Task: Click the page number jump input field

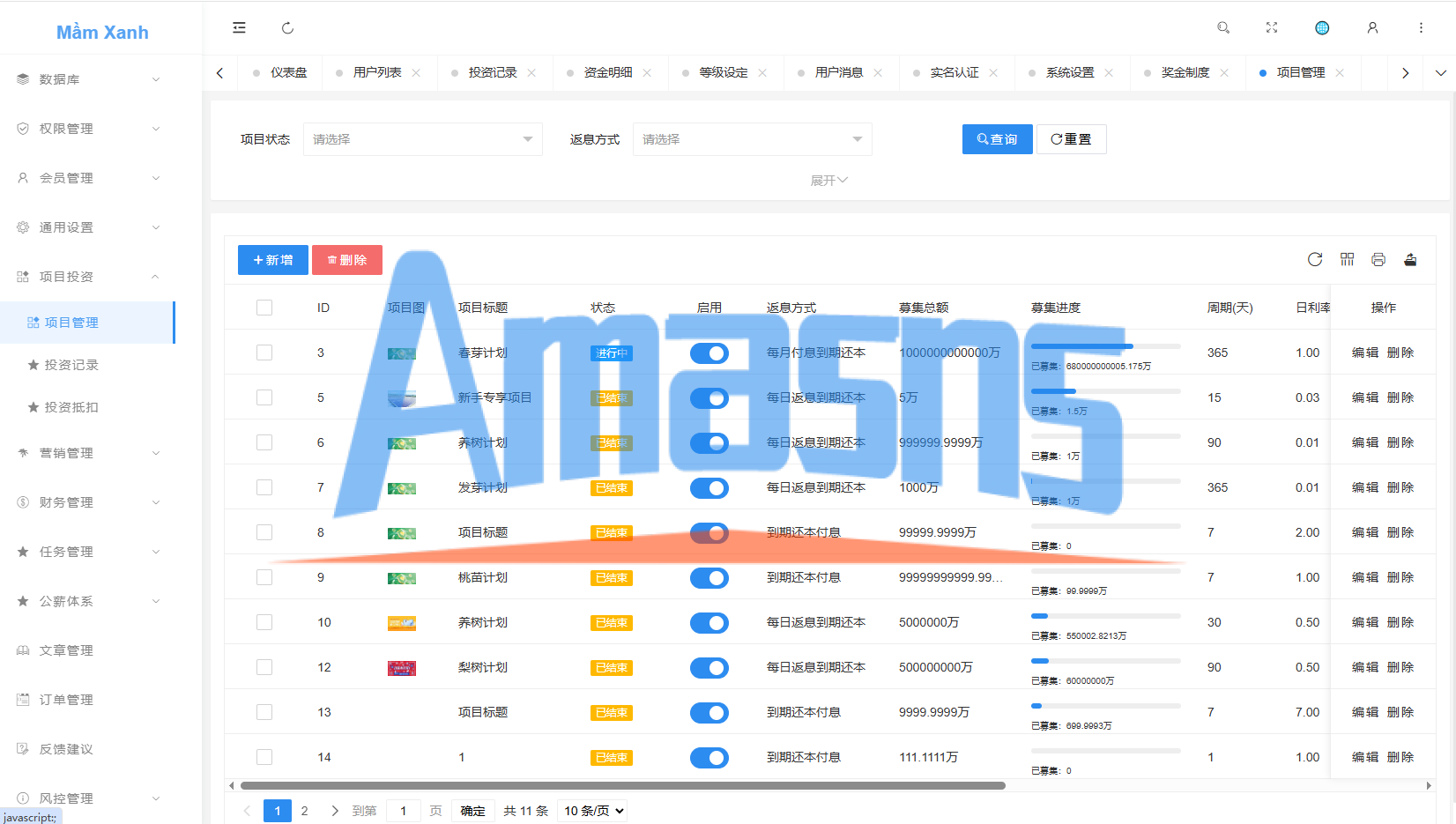Action: (404, 811)
